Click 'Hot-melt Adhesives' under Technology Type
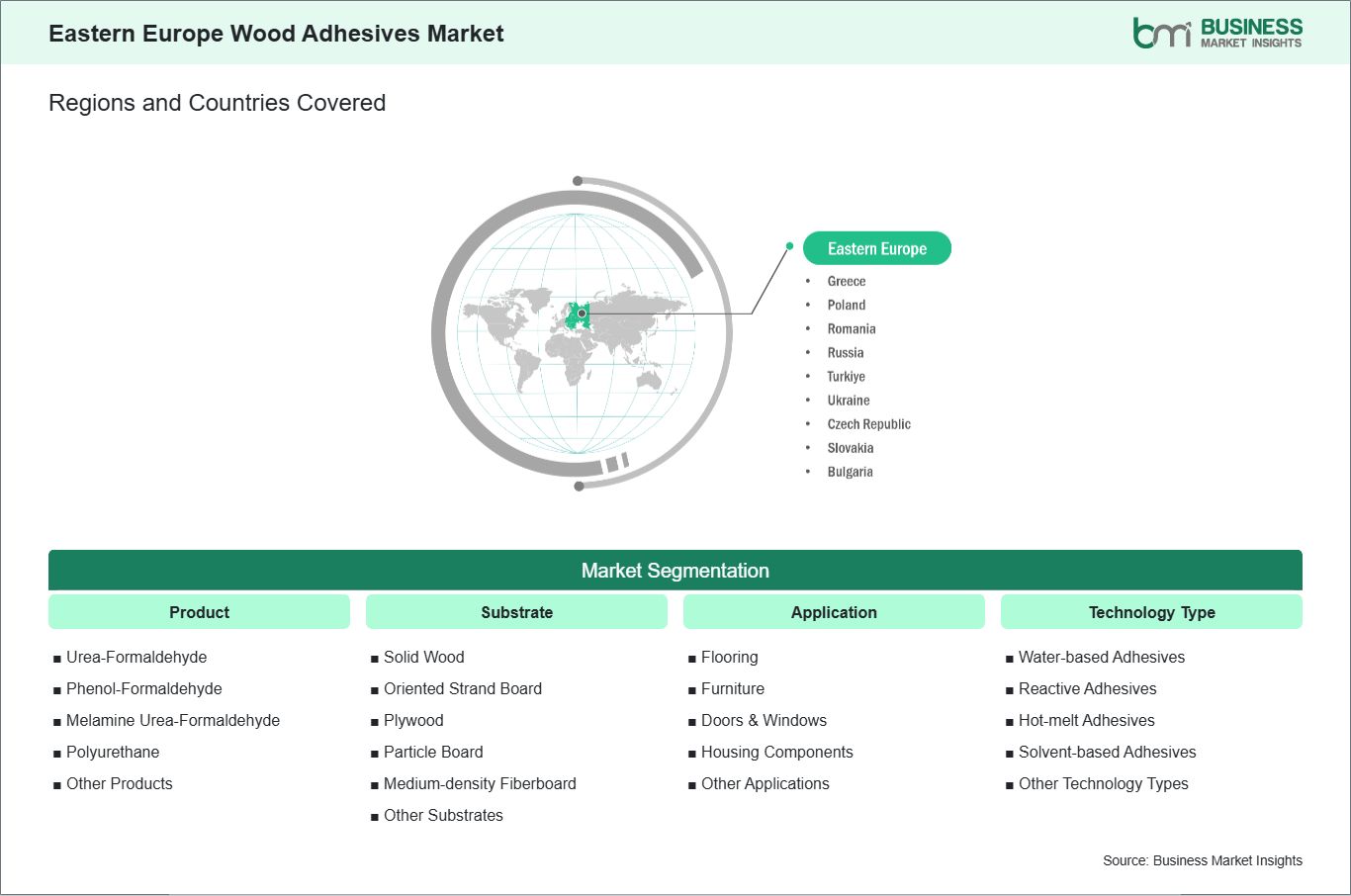 [x=1087, y=720]
